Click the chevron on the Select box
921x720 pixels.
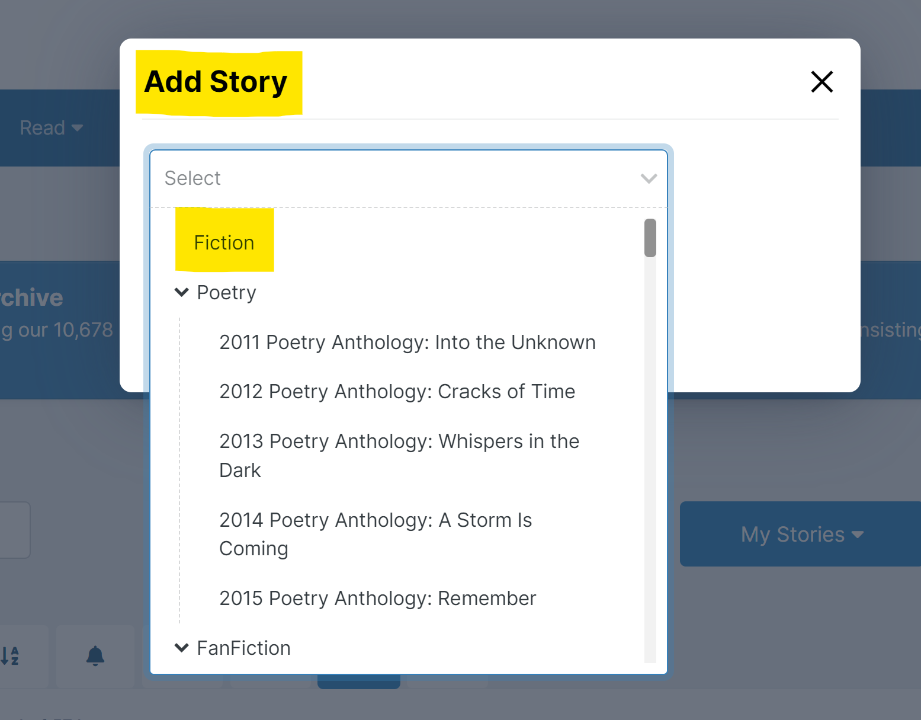[651, 177]
